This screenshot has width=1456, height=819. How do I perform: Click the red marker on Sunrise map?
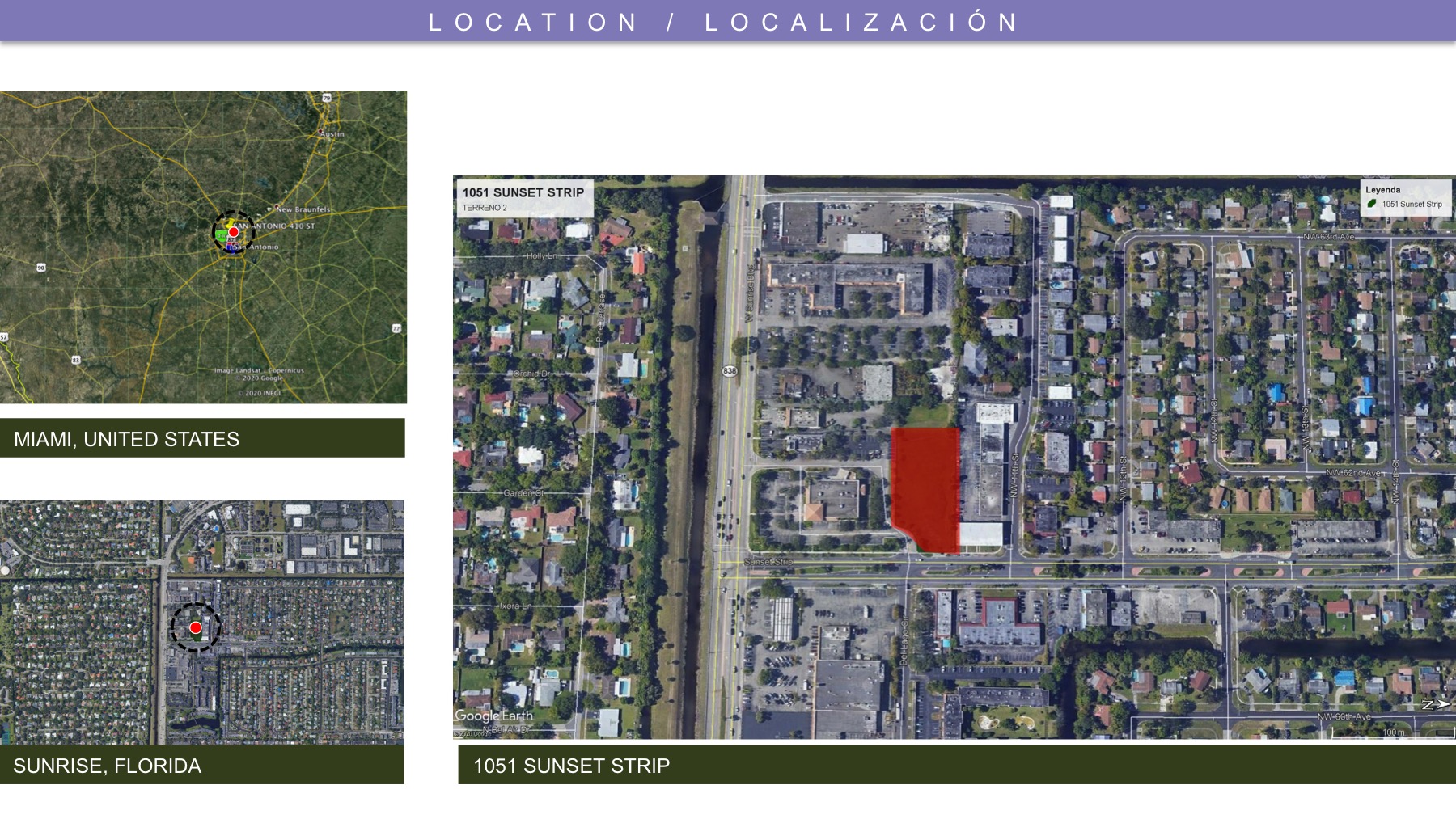196,627
